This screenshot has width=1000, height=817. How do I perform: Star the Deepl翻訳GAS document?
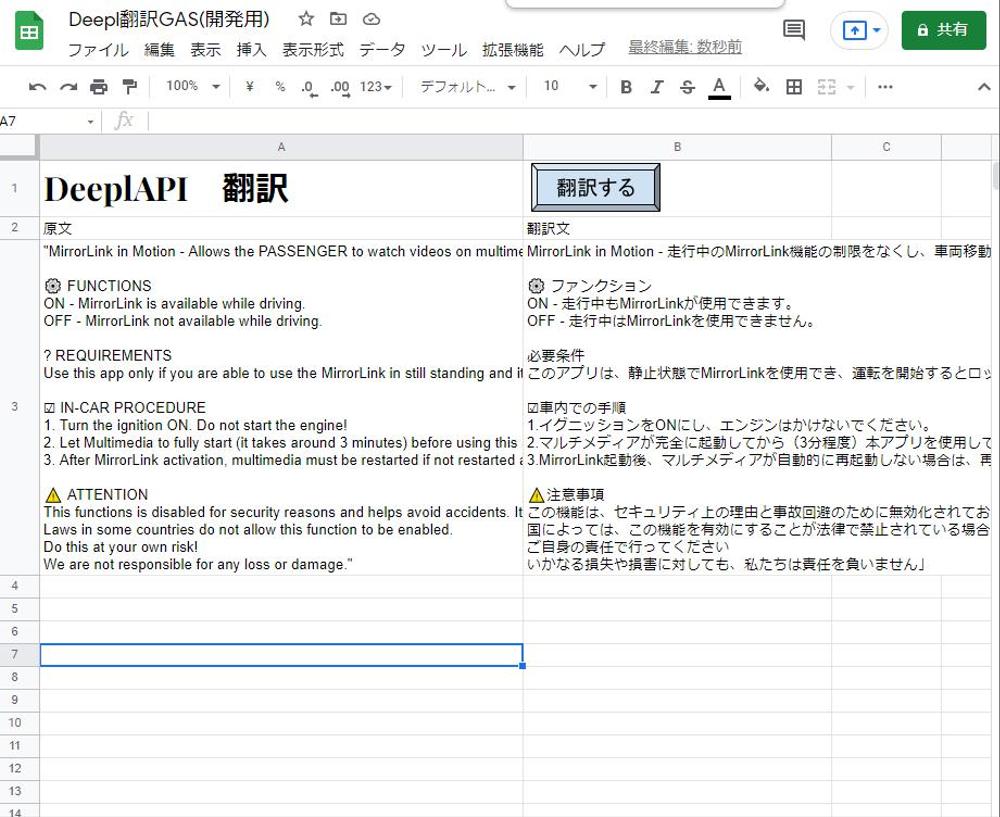[x=306, y=19]
